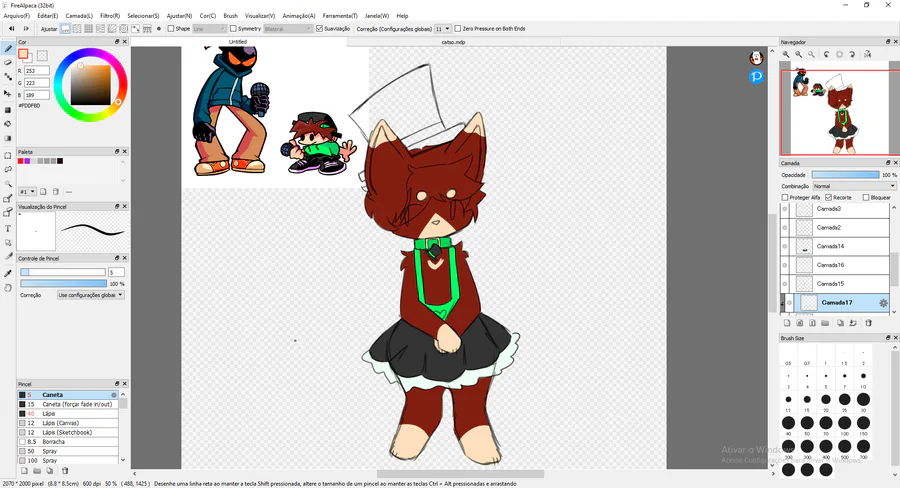Rotate canvas right in Navegador
The image size is (900, 488).
pyautogui.click(x=852, y=55)
